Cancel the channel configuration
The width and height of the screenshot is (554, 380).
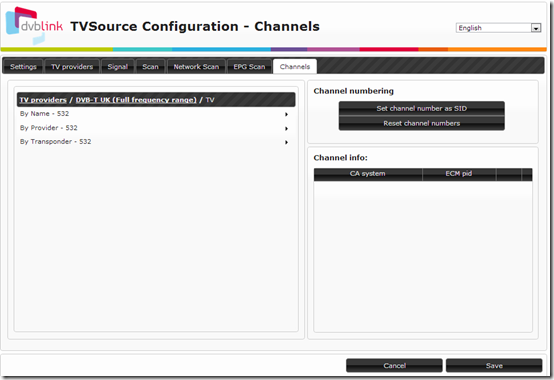pyautogui.click(x=394, y=366)
